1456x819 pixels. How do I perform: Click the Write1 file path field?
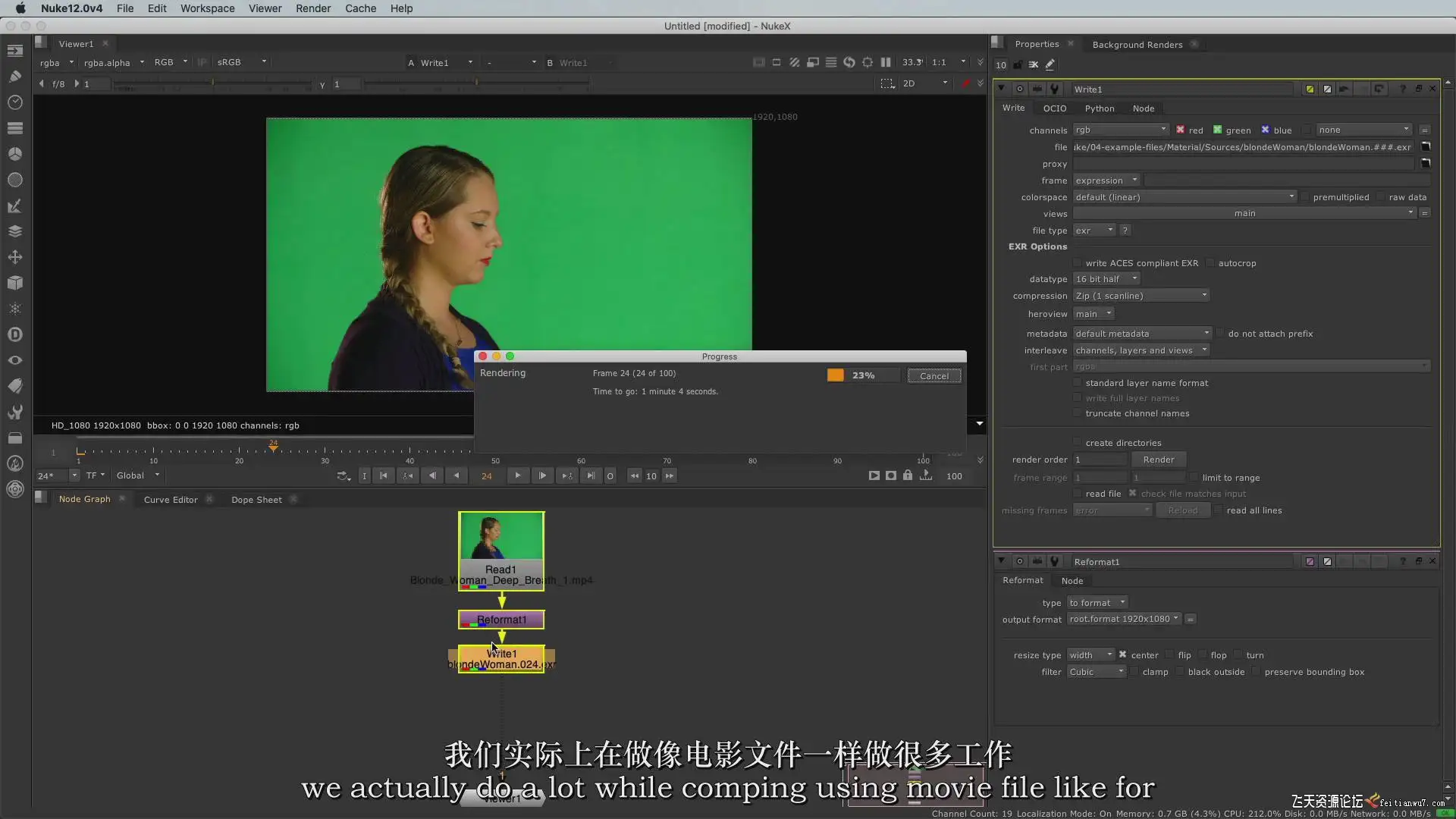point(1243,147)
